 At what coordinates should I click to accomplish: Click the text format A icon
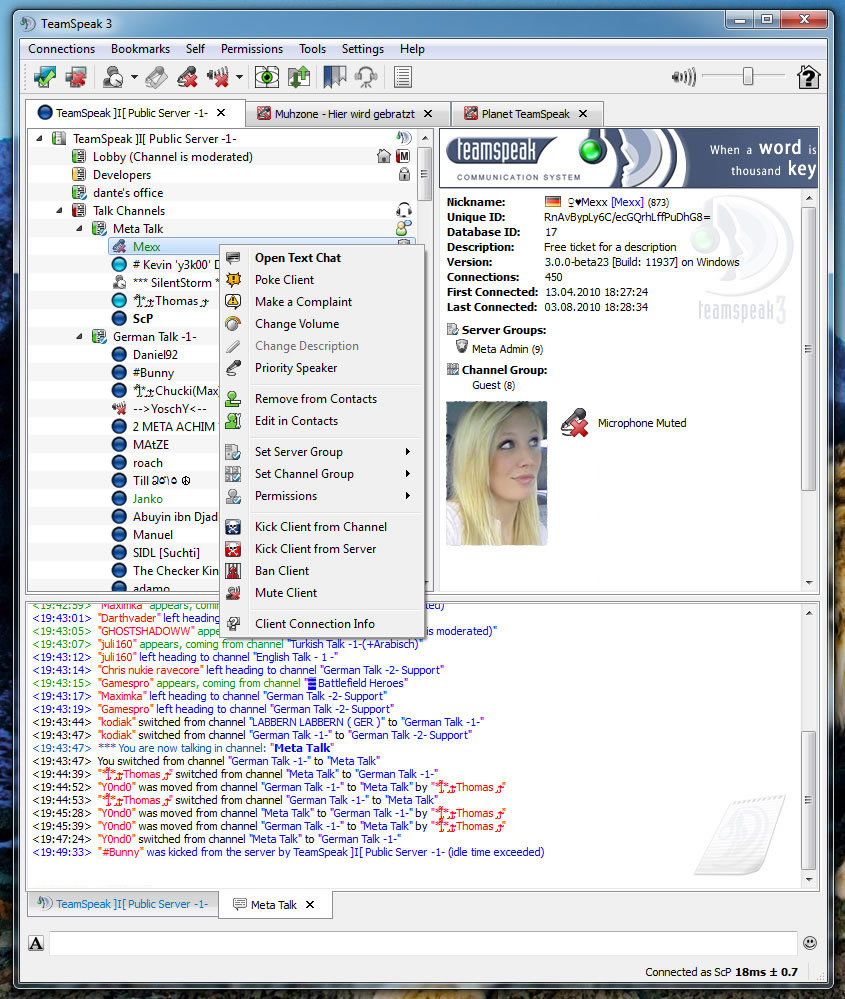(36, 943)
